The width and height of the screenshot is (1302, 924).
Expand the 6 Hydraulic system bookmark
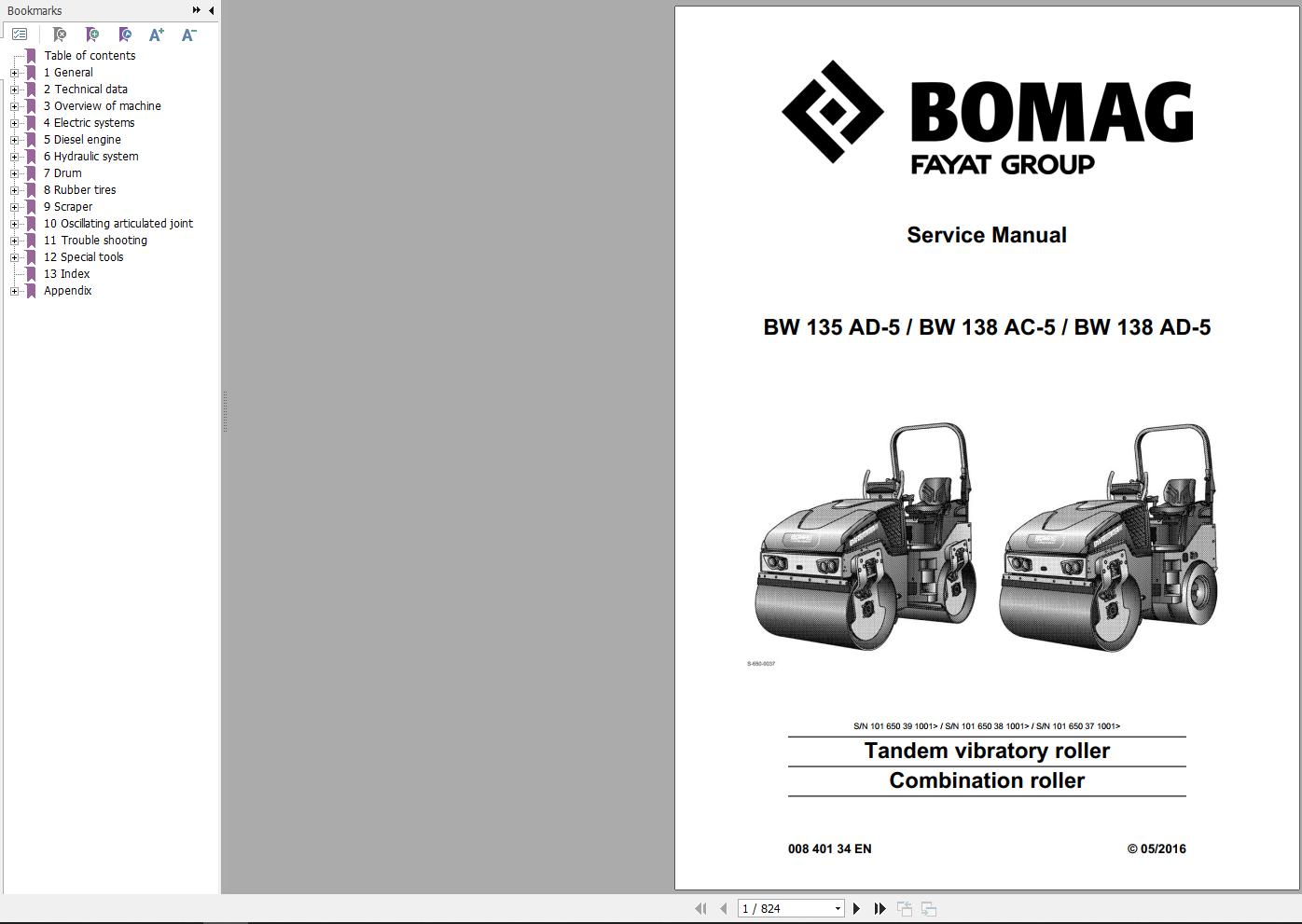click(x=14, y=157)
